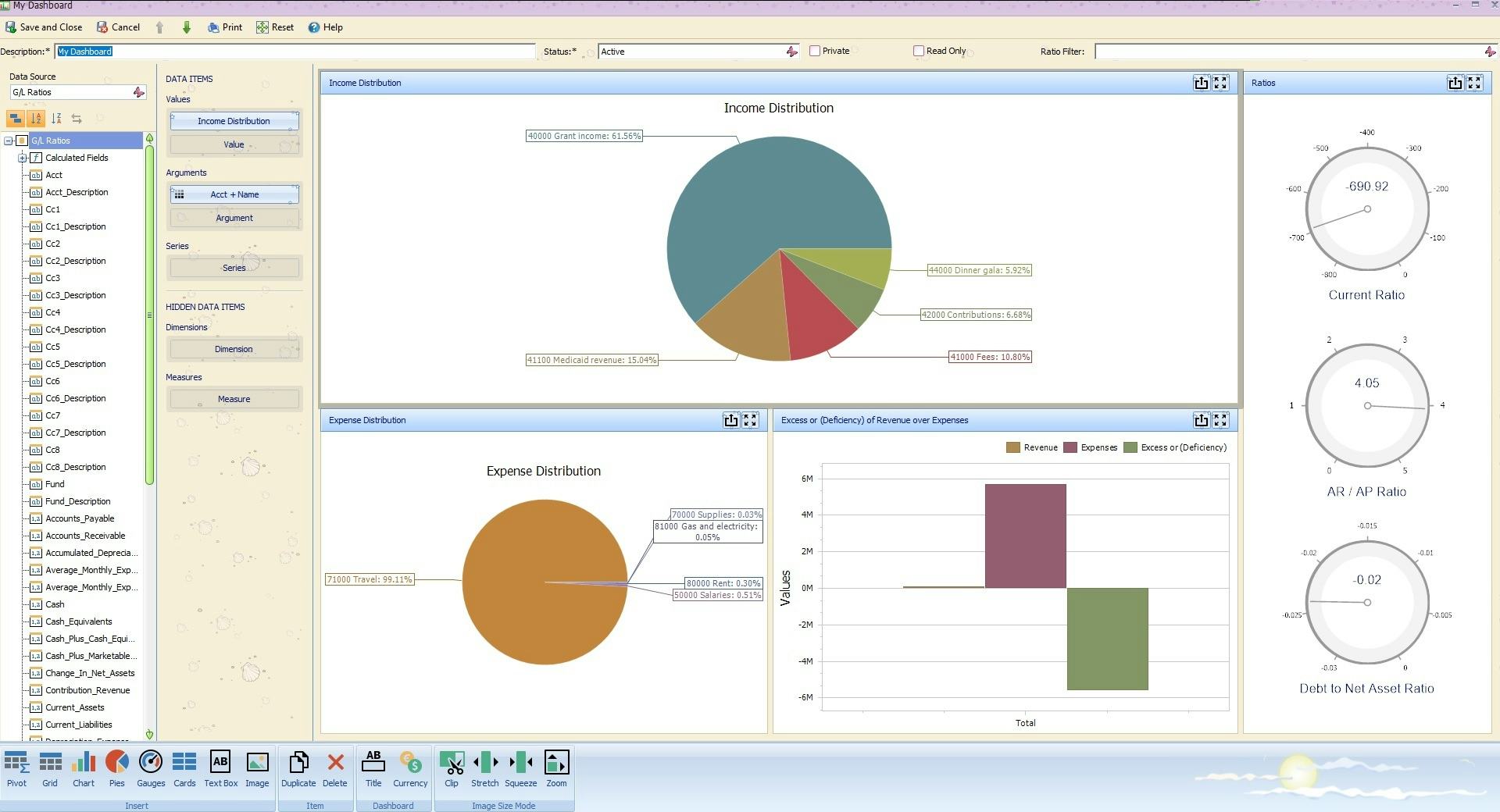Click the Argument placeholder

tap(234, 218)
